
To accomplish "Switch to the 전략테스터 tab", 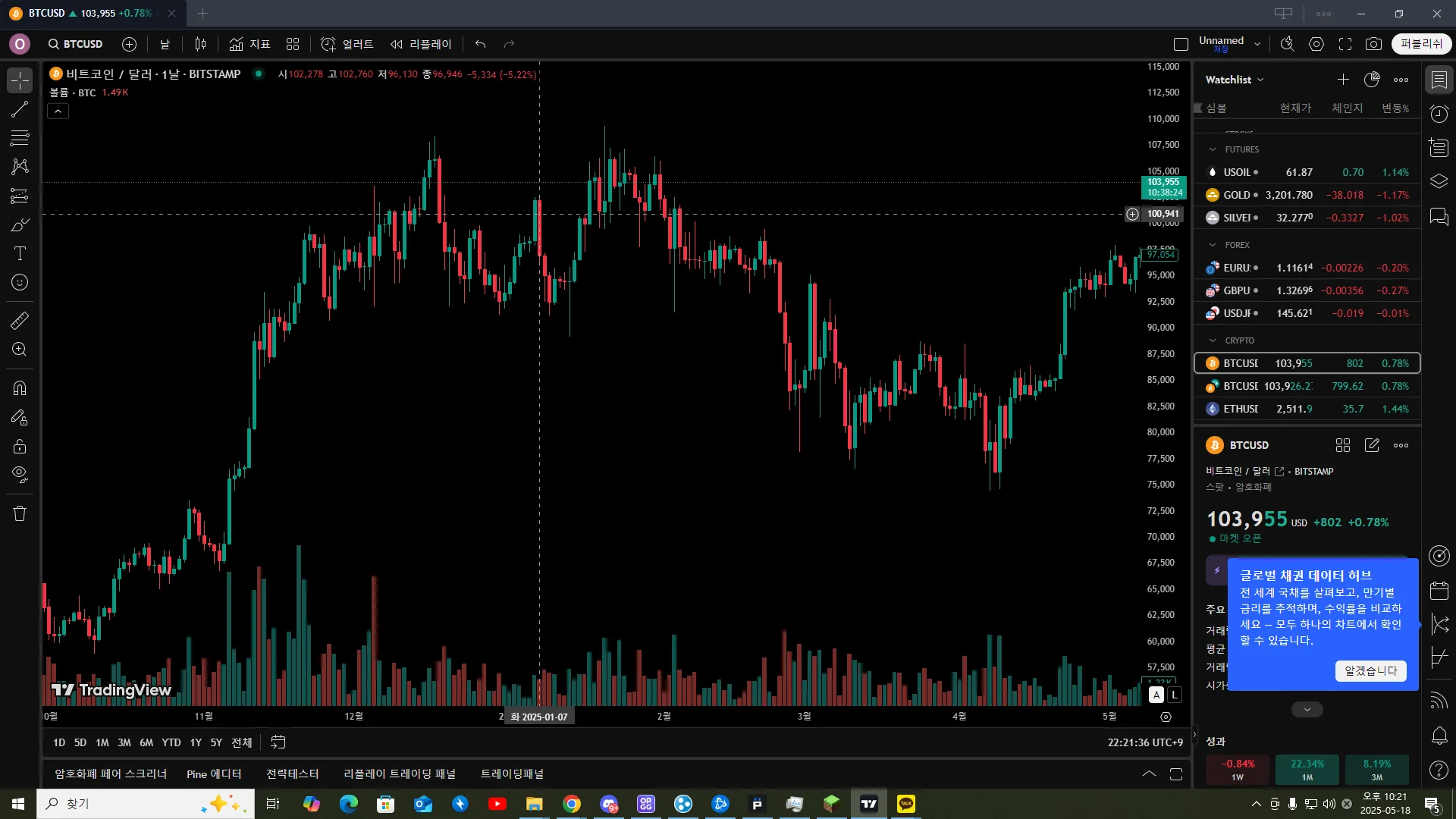I will click(292, 773).
